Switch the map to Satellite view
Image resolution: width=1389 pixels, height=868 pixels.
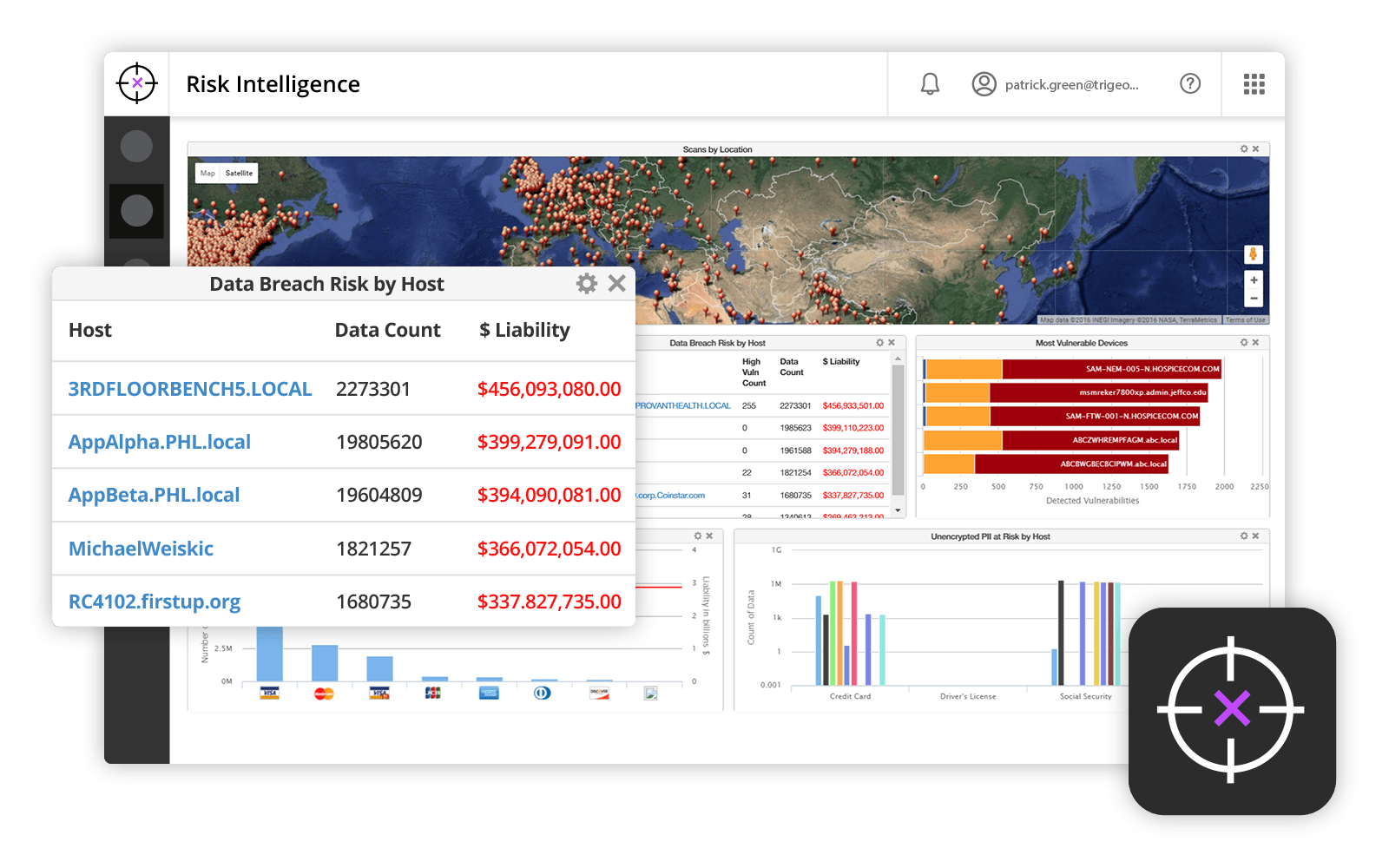[x=240, y=173]
